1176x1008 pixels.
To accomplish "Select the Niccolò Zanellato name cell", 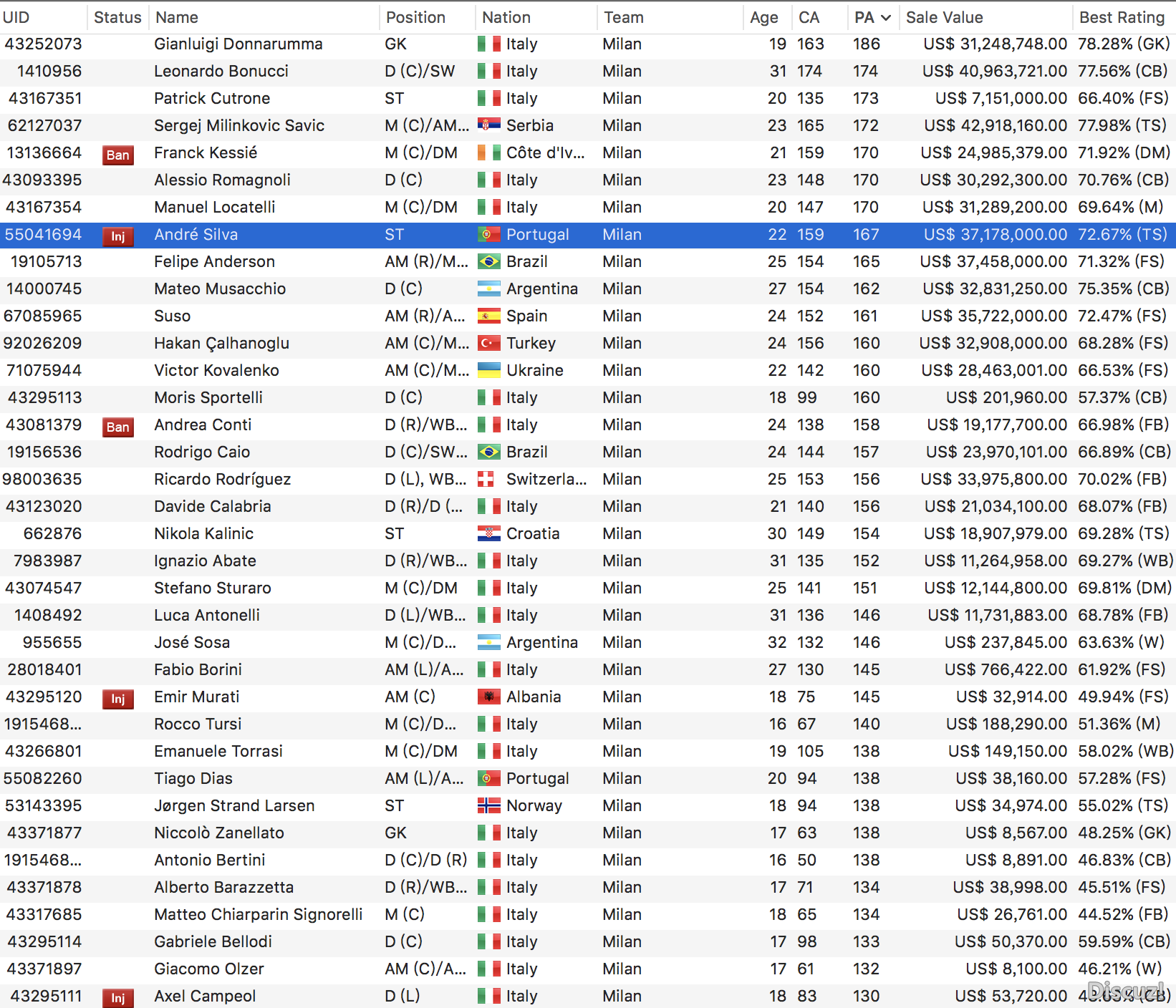I will 219,833.
